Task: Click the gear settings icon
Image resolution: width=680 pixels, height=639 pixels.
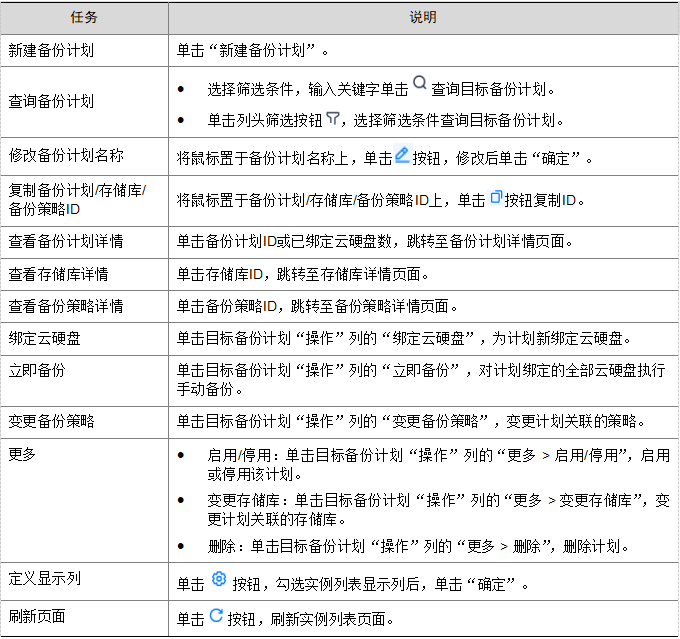Action: (219, 579)
